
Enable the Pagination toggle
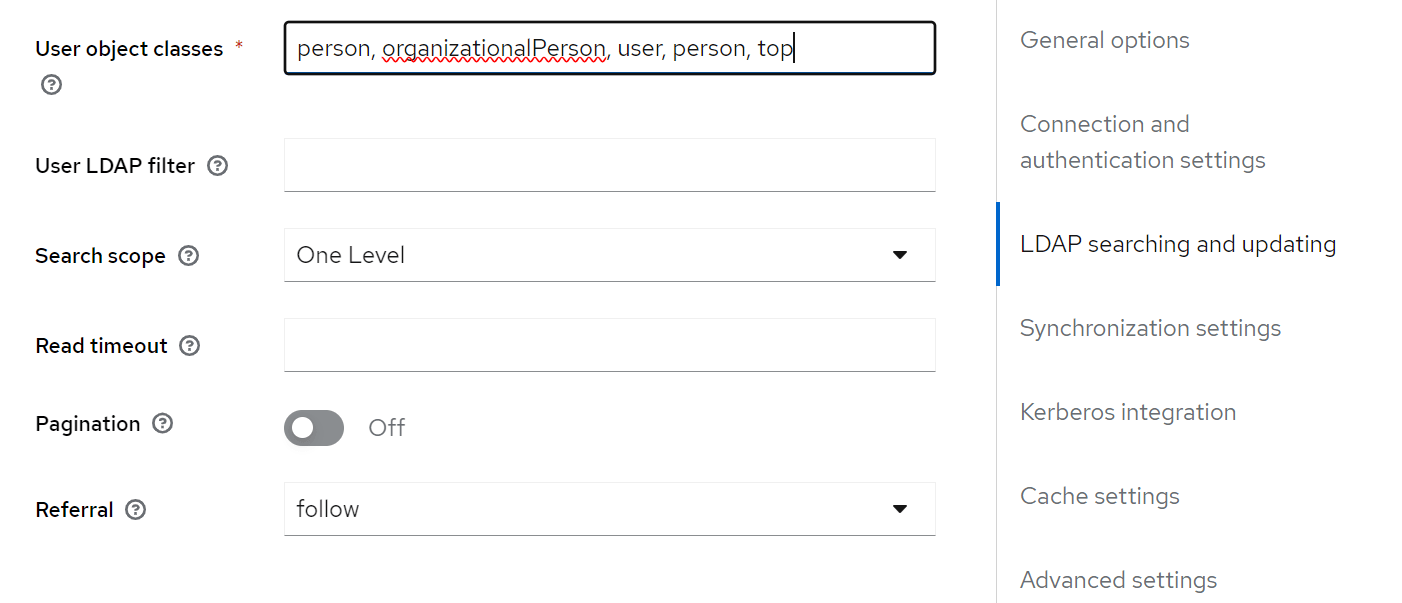click(x=313, y=428)
